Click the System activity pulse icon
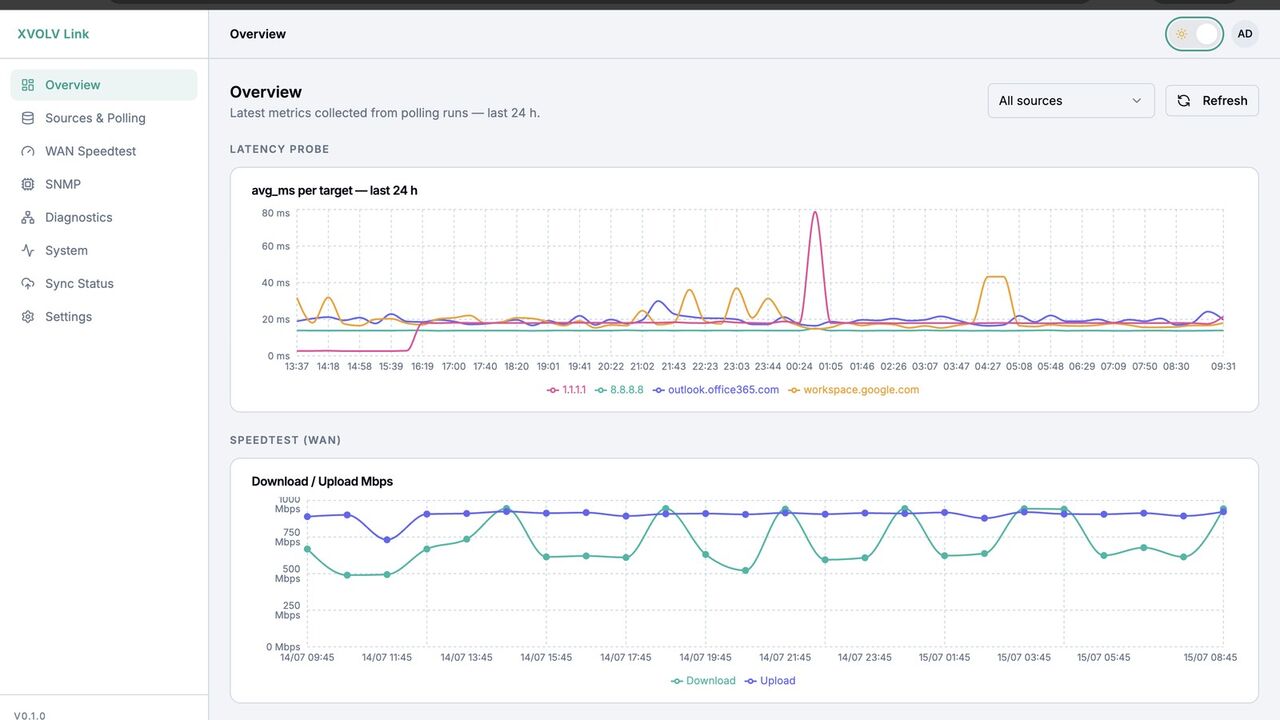This screenshot has height=720, width=1280. [28, 250]
